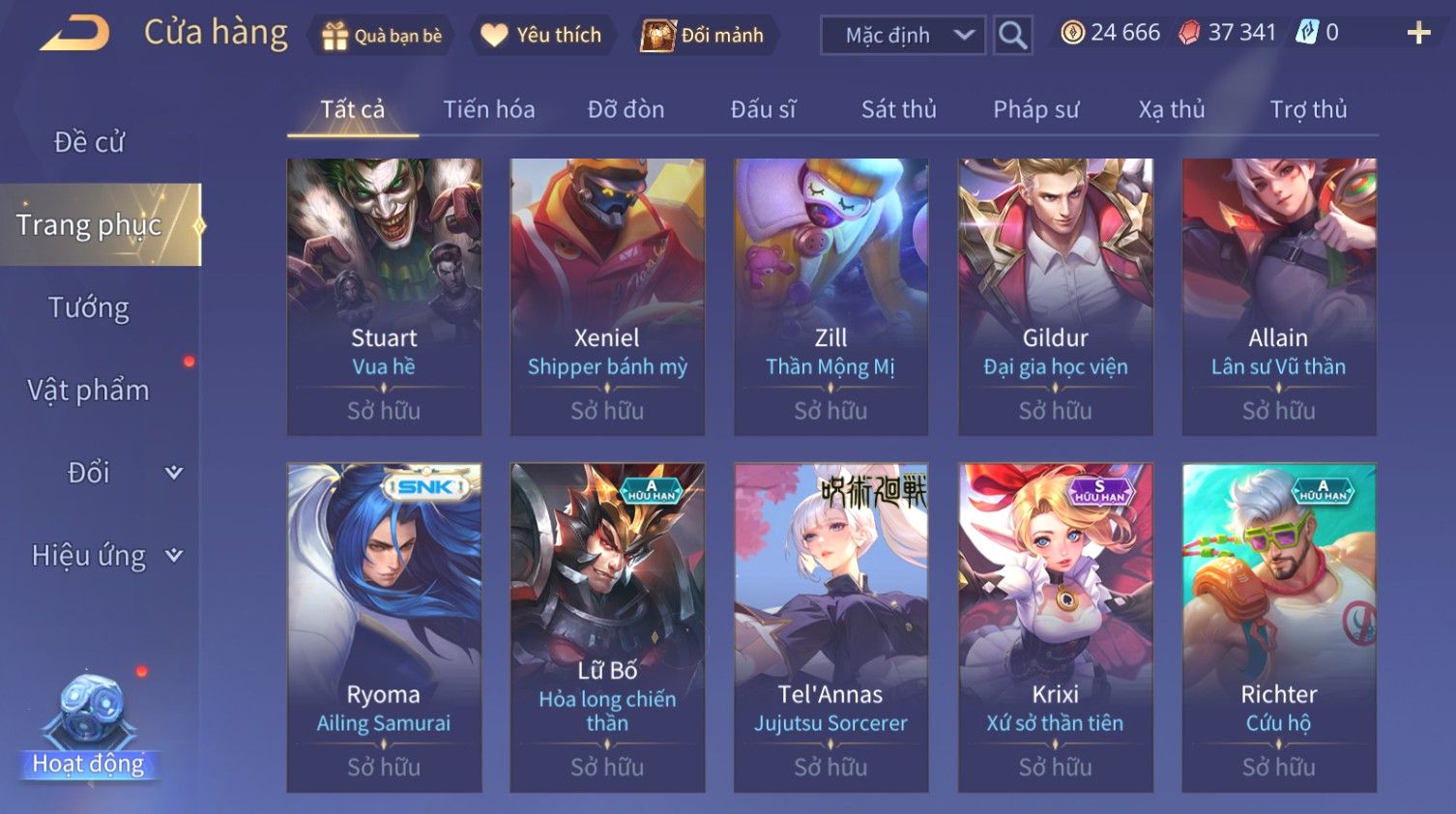1456x814 pixels.
Task: Tap the plus icon to add currency
Action: 1418,34
